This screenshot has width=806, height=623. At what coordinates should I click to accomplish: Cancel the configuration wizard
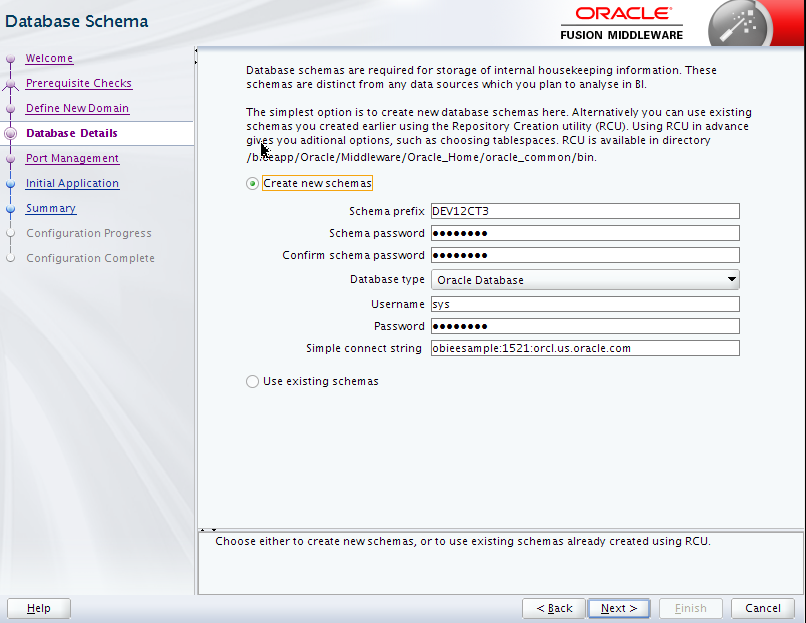(763, 608)
